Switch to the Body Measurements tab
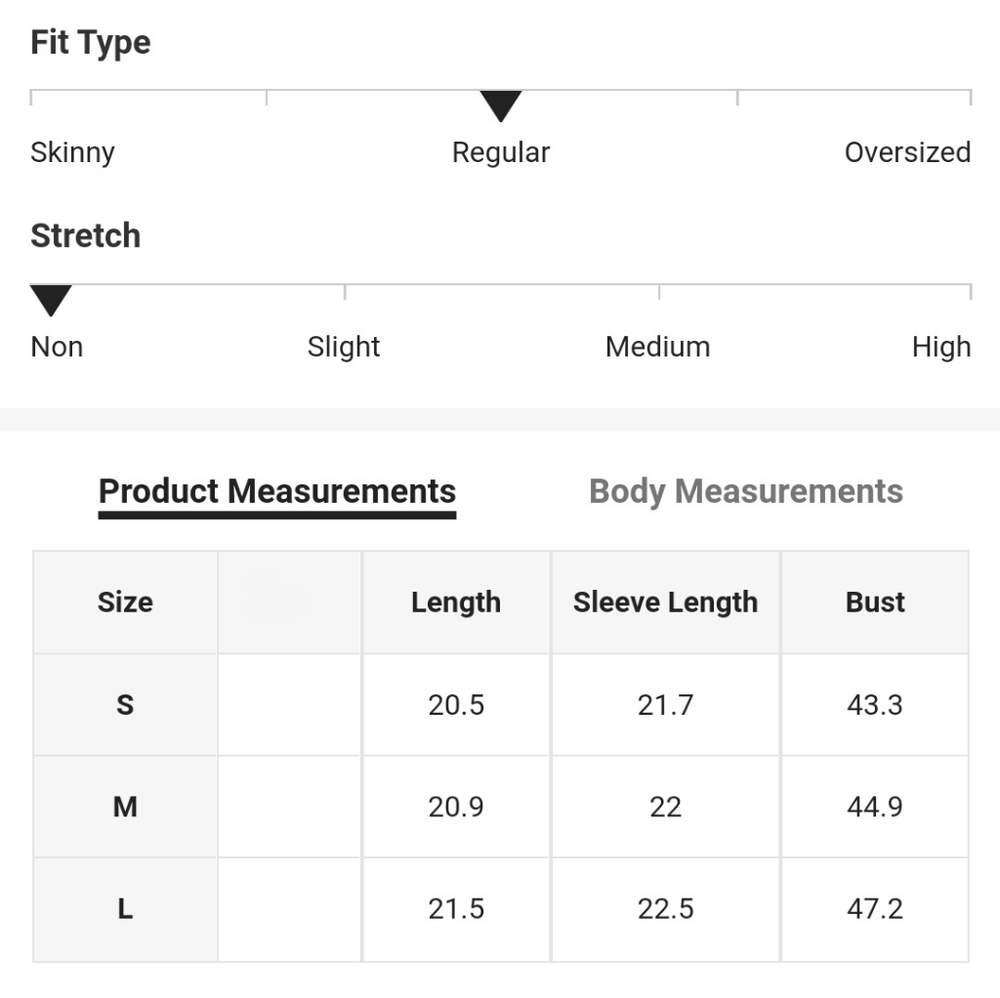Image resolution: width=1000 pixels, height=998 pixels. [x=746, y=492]
